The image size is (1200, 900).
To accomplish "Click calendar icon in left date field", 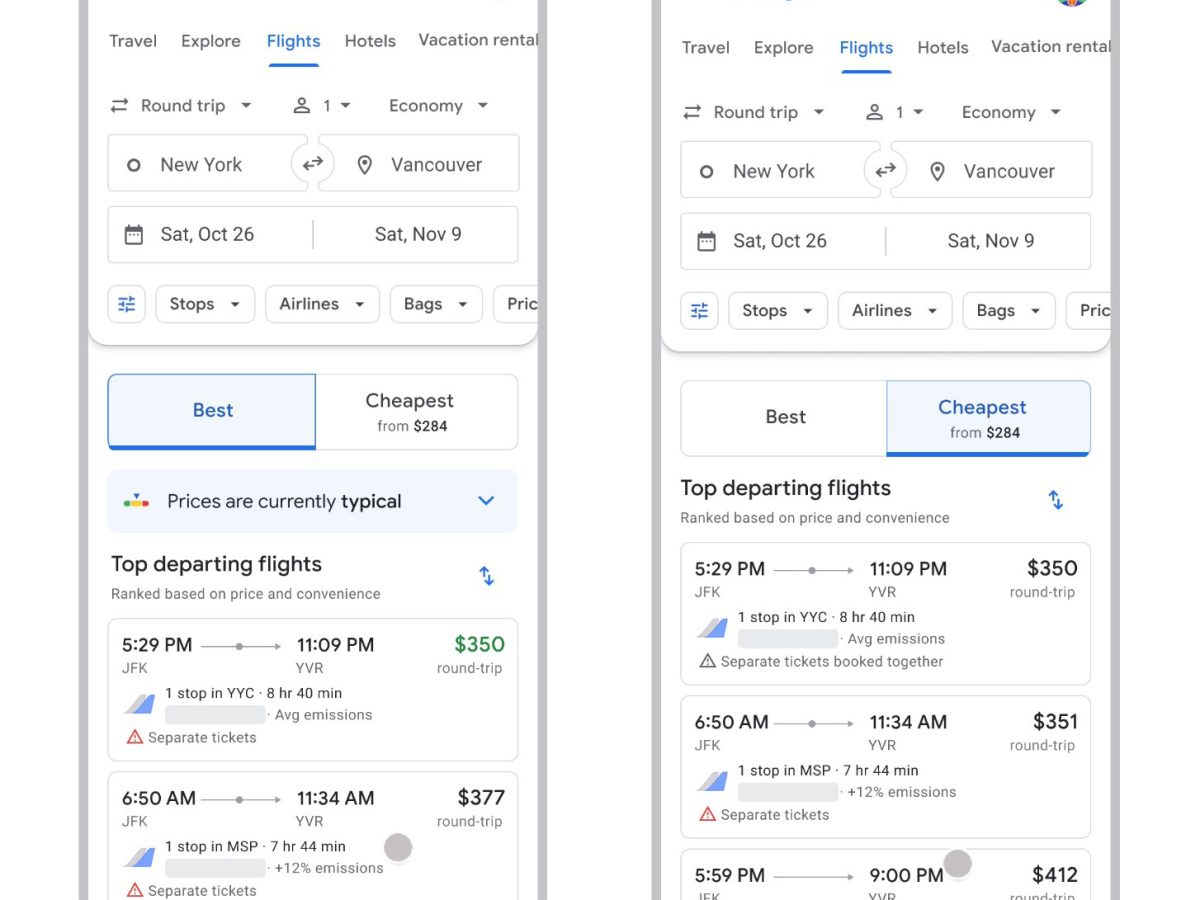I will point(134,235).
